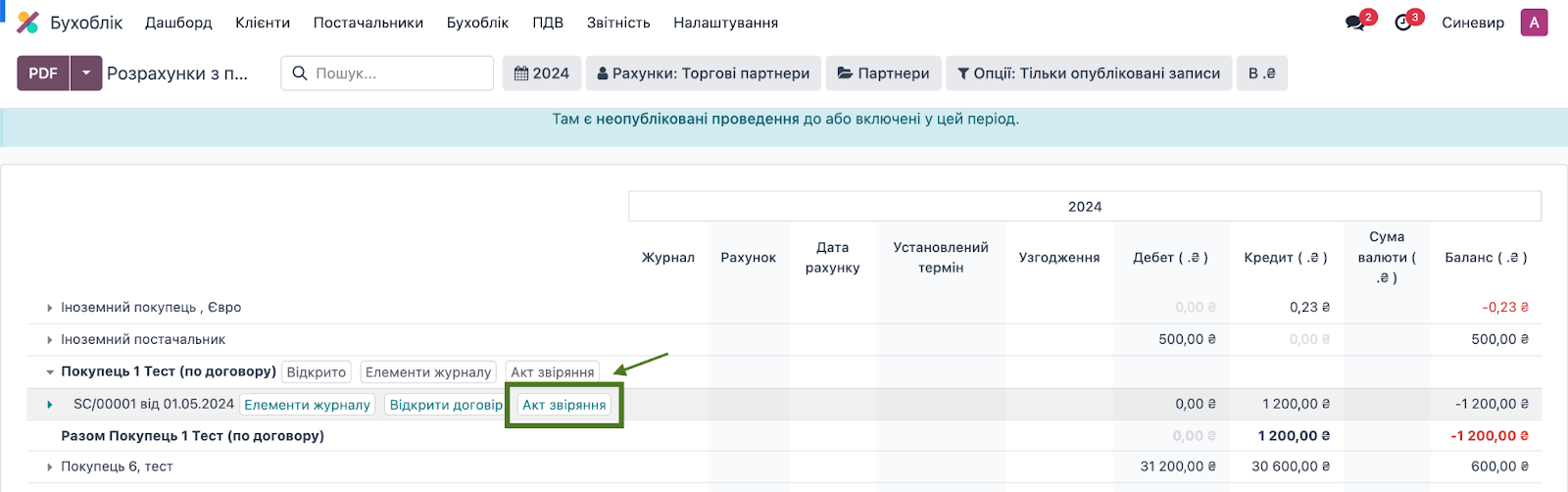Click the 2024 period header cell
The width and height of the screenshot is (1568, 492).
pyautogui.click(x=1085, y=207)
